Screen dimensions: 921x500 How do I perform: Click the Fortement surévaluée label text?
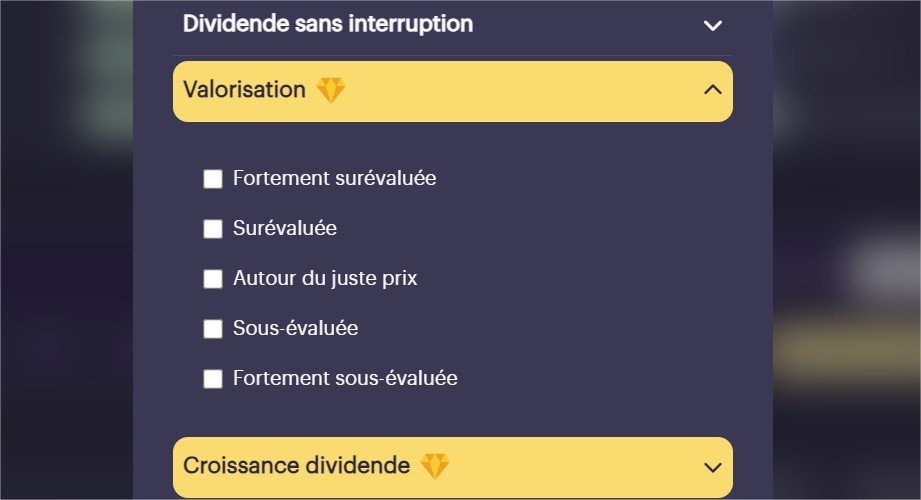pyautogui.click(x=335, y=178)
